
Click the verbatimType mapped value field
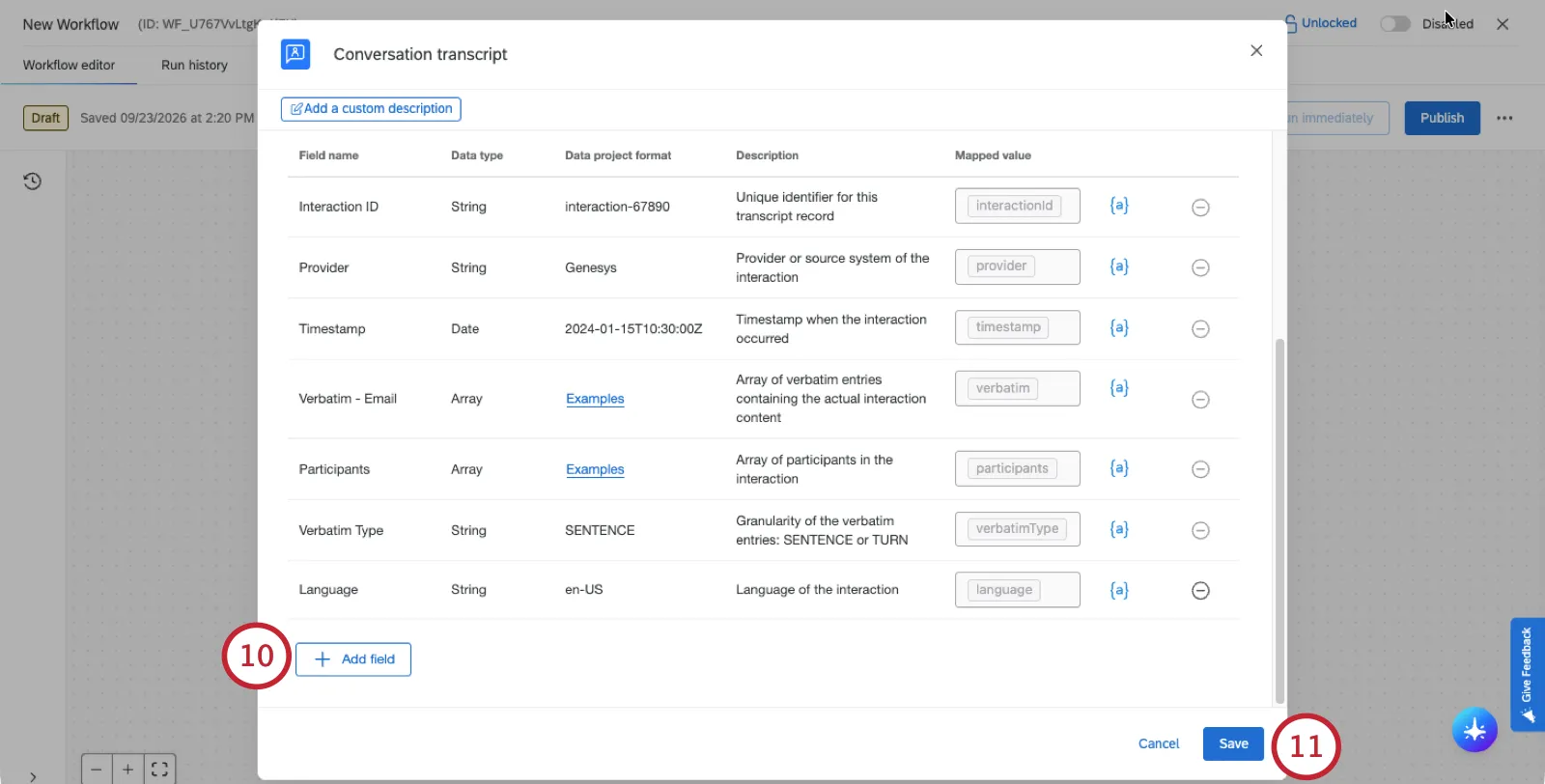coord(1017,529)
